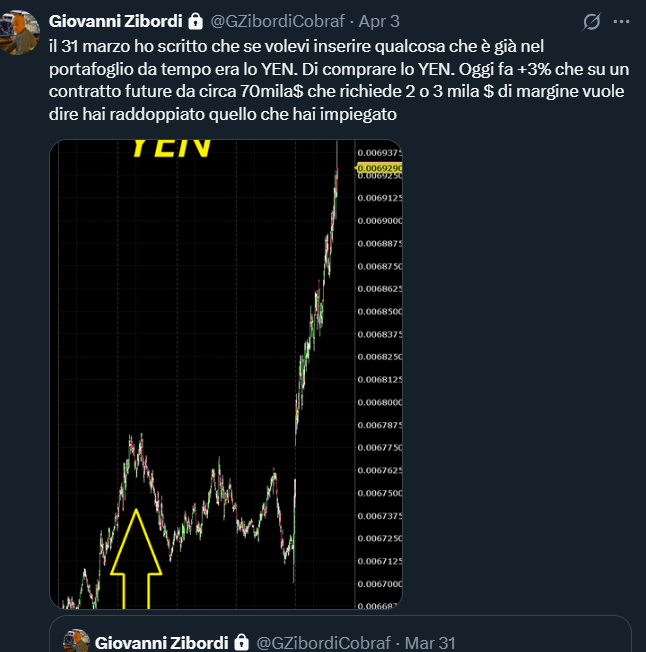Open the Grok actions icon on the post

point(591,21)
